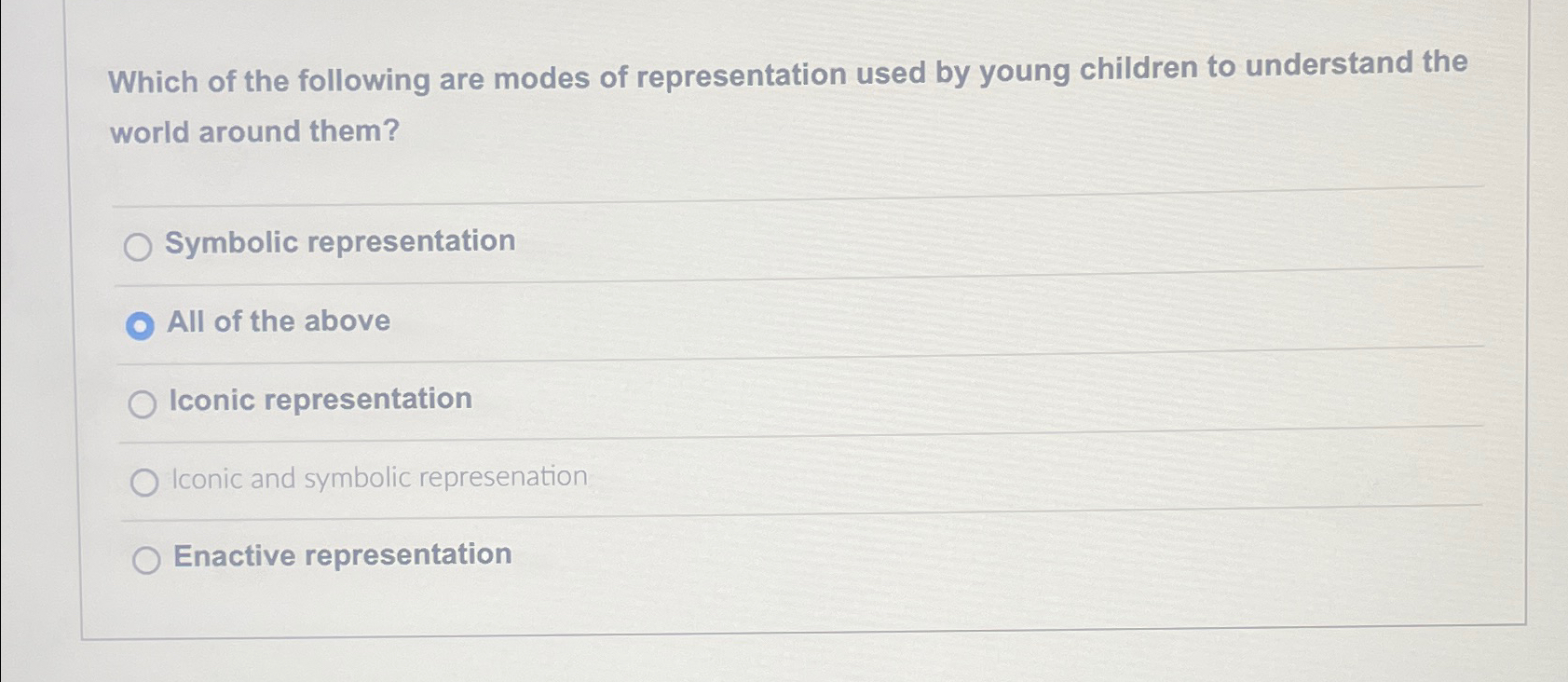Click the Enactive representation answer text
The height and width of the screenshot is (682, 1568).
click(x=341, y=556)
